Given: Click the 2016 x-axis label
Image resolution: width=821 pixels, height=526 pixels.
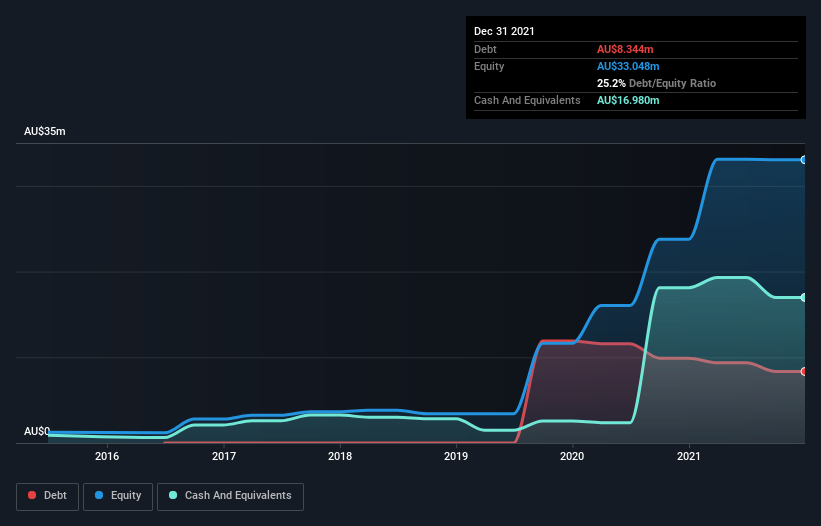Looking at the screenshot, I should [x=107, y=456].
